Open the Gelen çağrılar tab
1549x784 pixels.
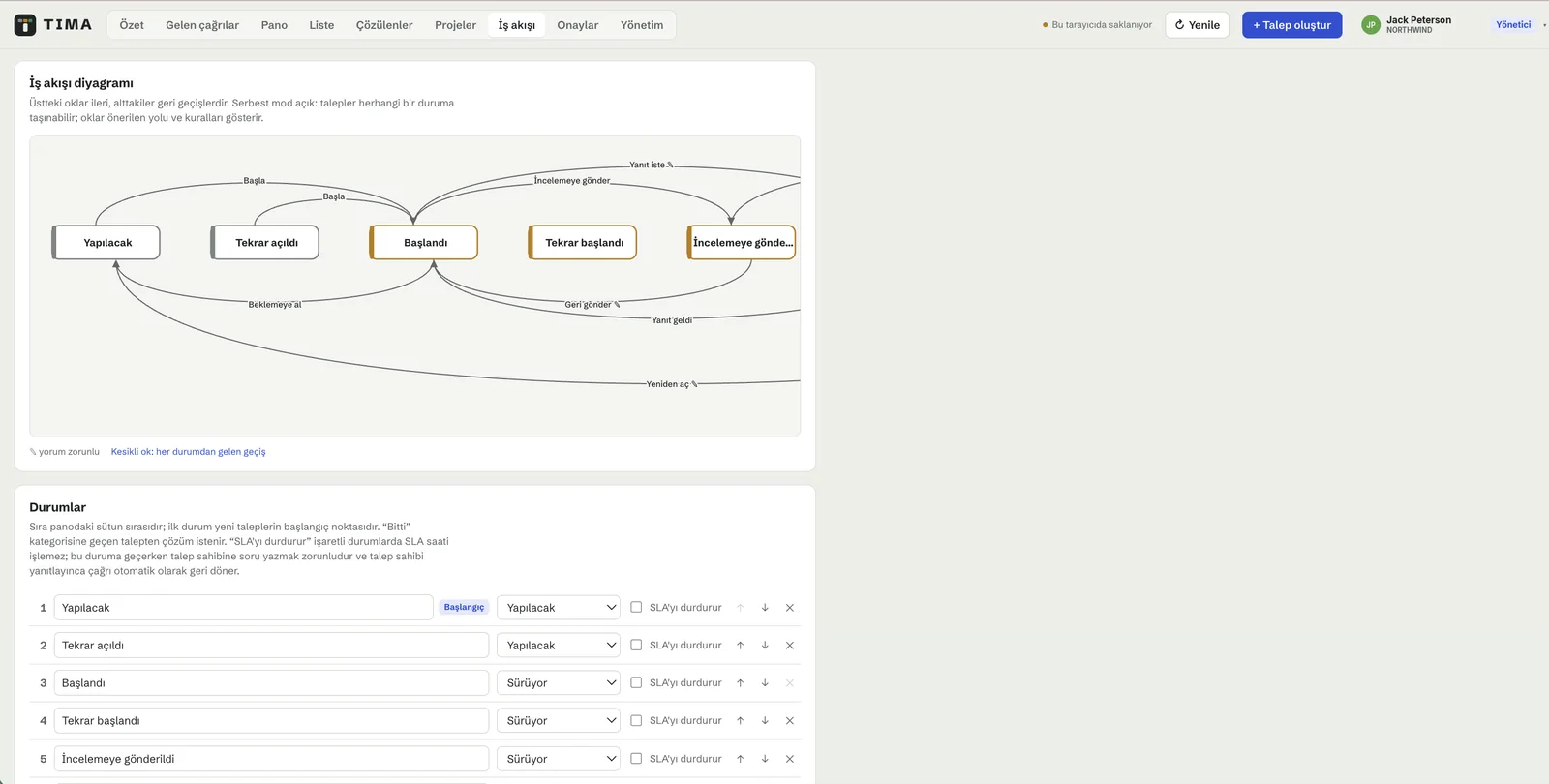[x=202, y=25]
